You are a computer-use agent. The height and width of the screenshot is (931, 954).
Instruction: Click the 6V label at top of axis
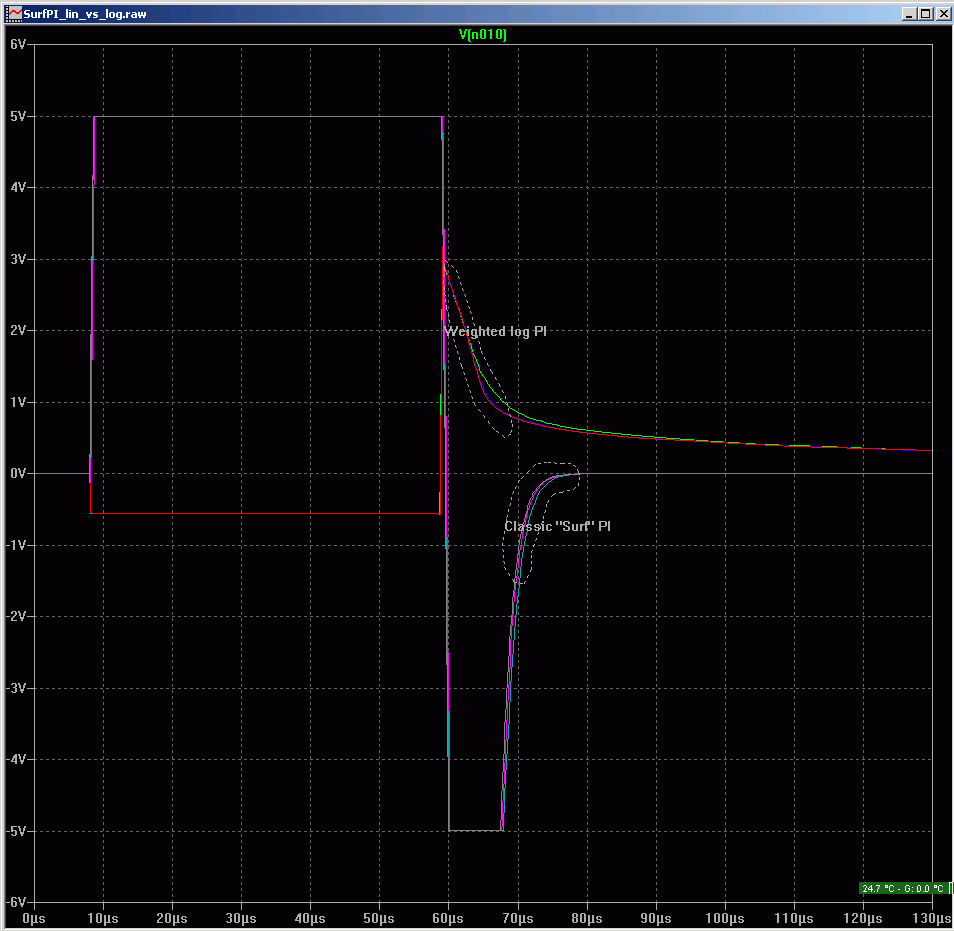17,45
